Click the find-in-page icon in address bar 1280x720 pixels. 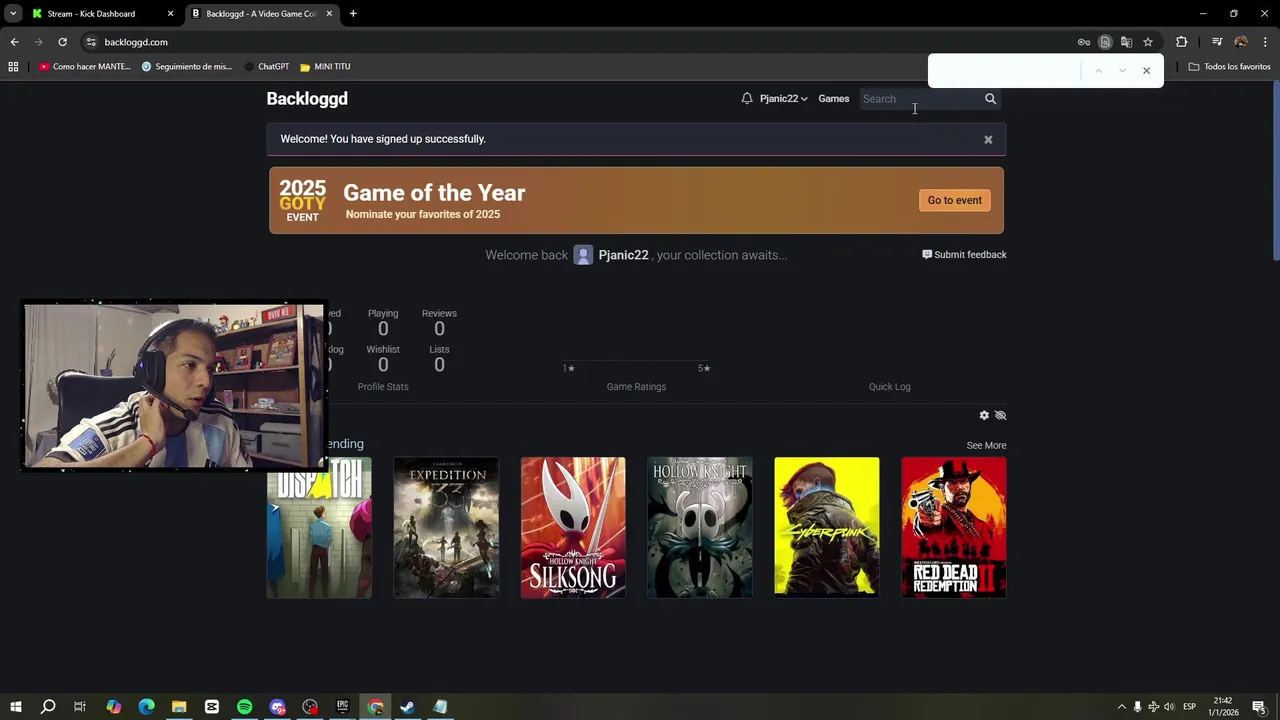pyautogui.click(x=1105, y=42)
